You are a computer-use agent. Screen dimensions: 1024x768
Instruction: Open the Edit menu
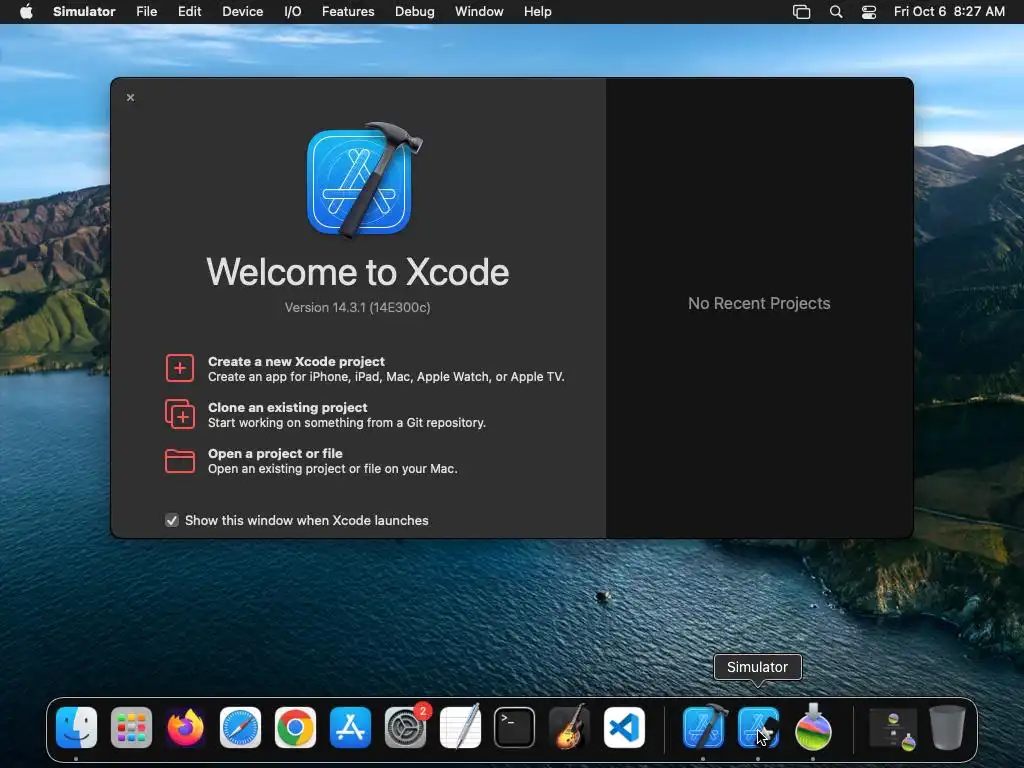(x=189, y=12)
